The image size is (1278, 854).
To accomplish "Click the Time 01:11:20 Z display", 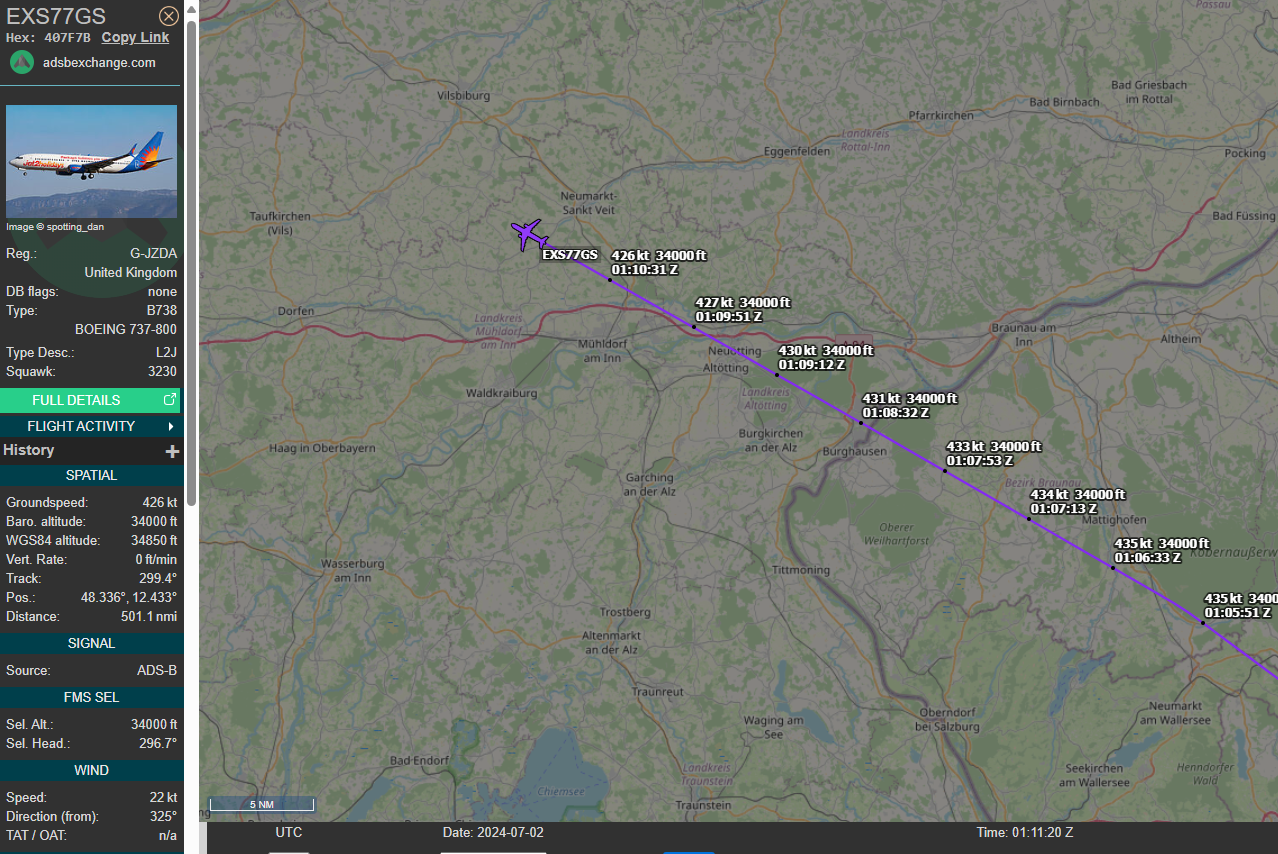I will [x=1025, y=832].
